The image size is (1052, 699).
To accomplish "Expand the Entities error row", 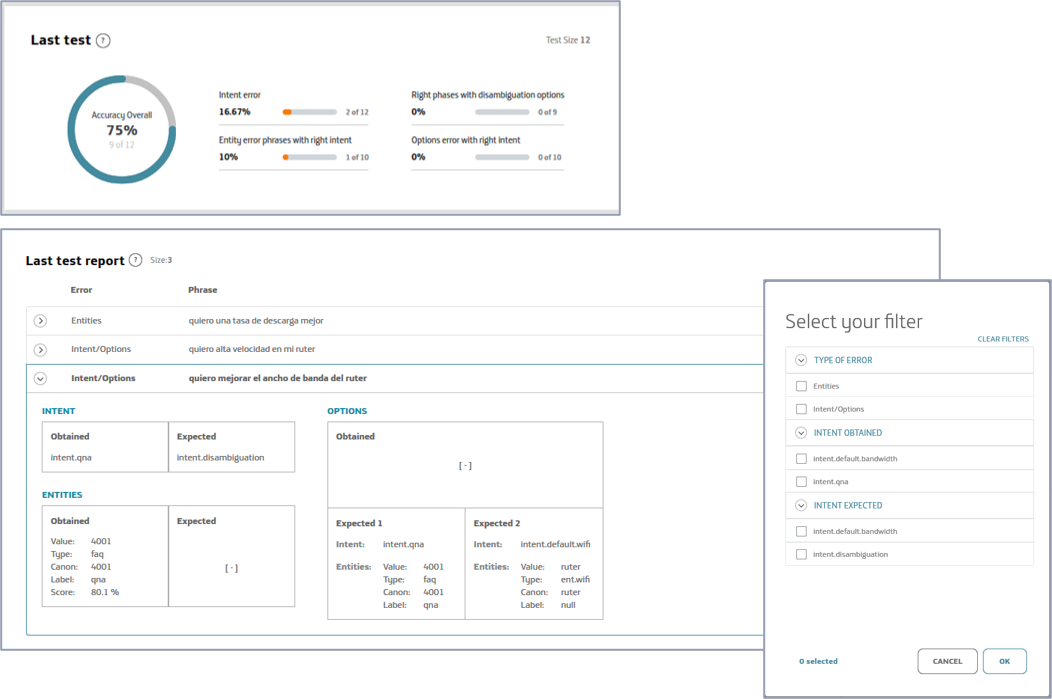I will click(40, 321).
